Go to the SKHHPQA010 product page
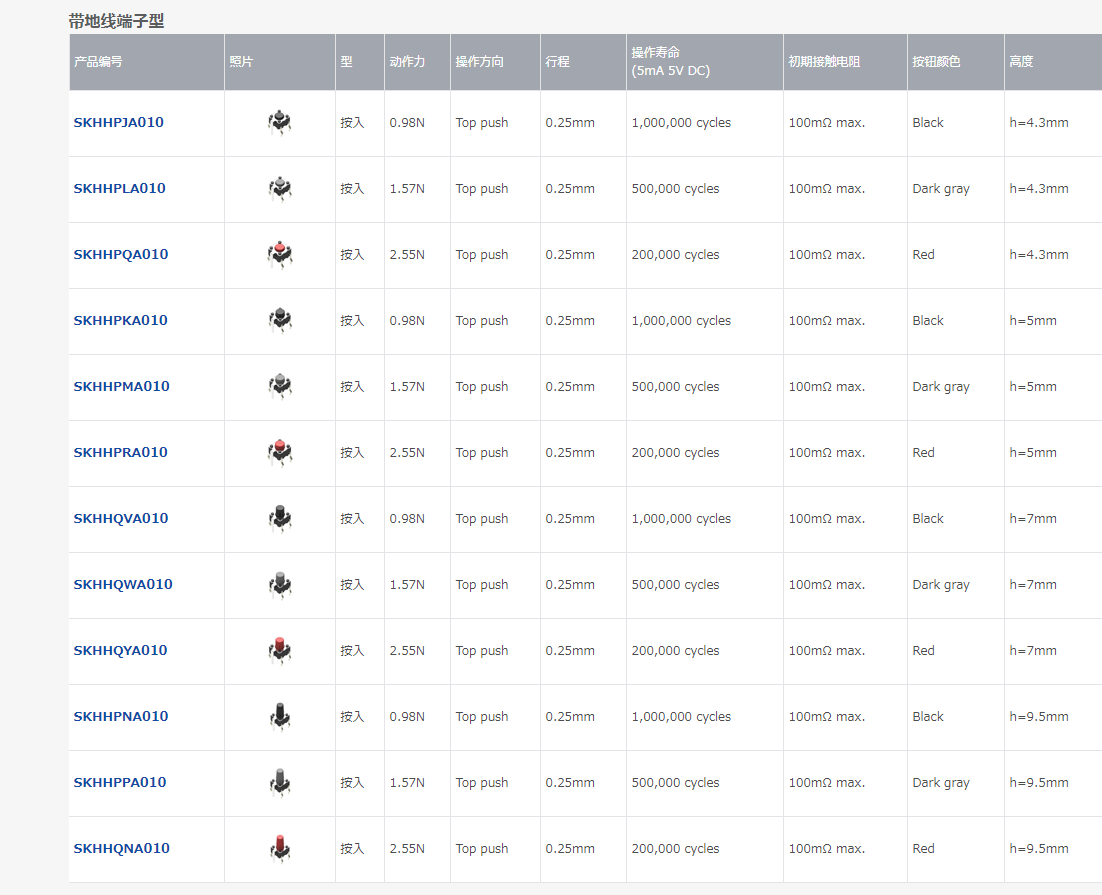 tap(120, 255)
